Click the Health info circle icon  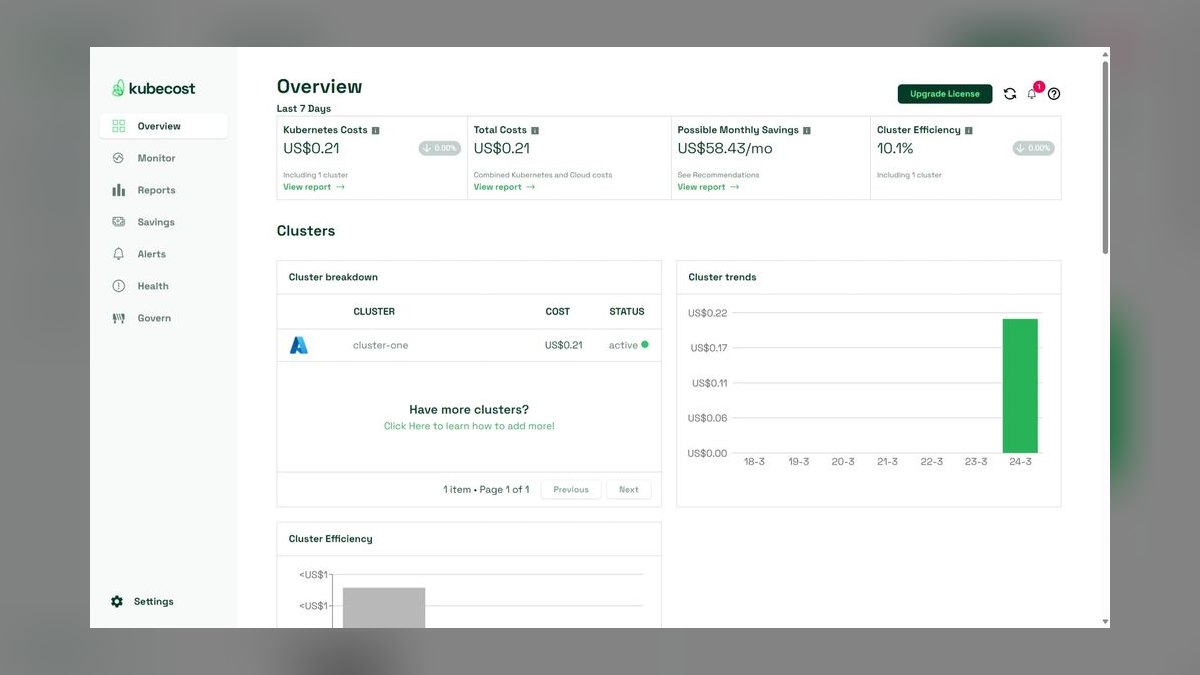coord(118,286)
